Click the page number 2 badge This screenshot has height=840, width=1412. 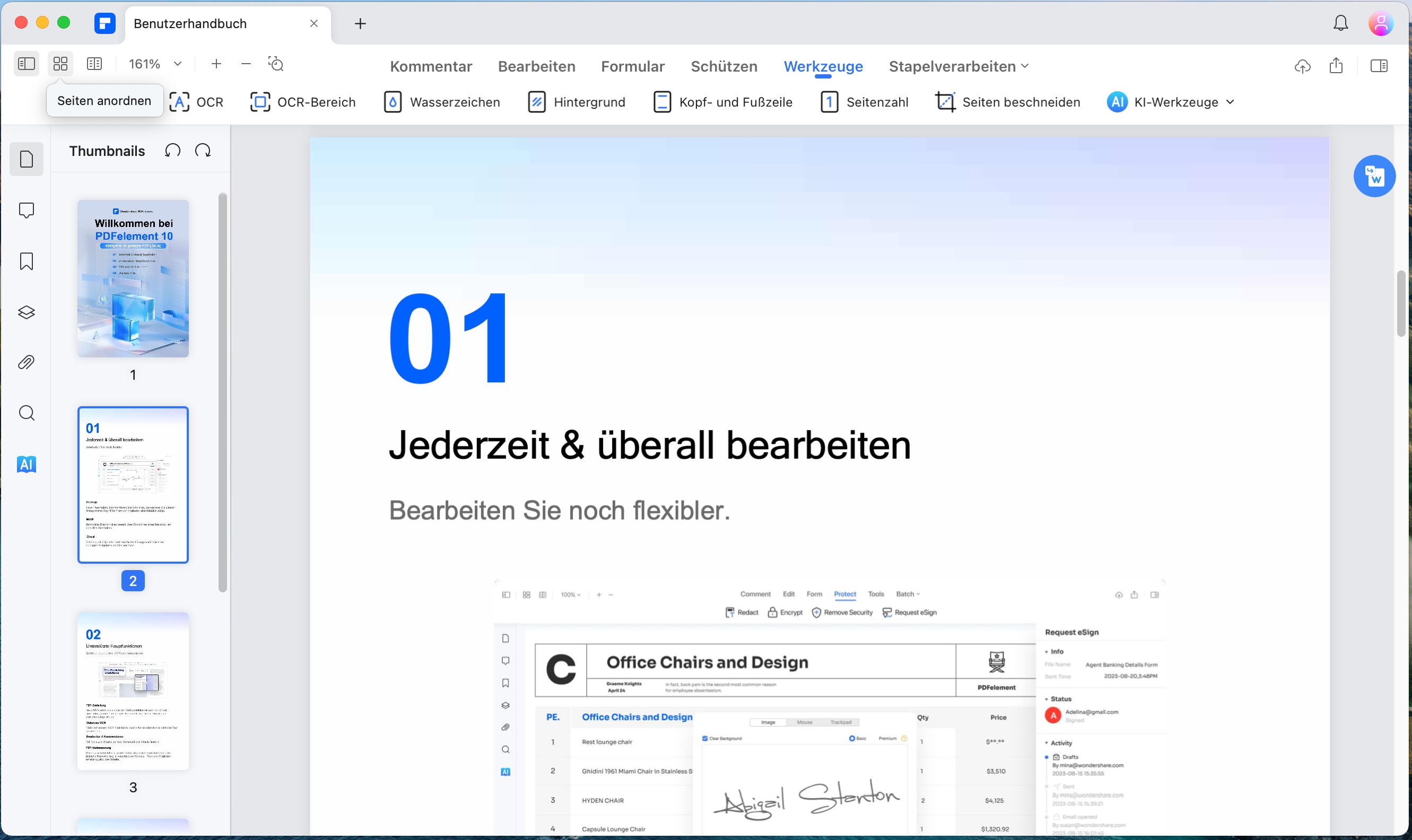133,581
